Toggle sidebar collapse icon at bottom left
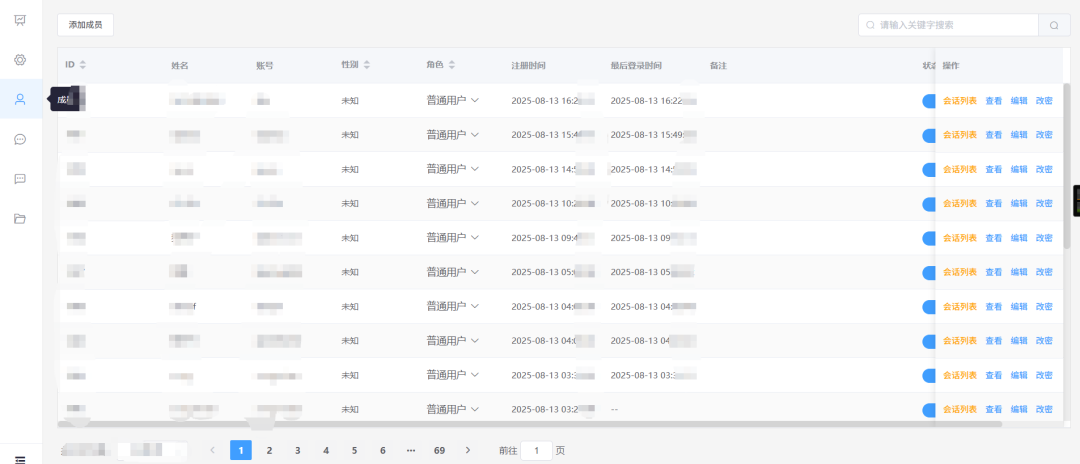The width and height of the screenshot is (1080, 464). tap(20, 459)
